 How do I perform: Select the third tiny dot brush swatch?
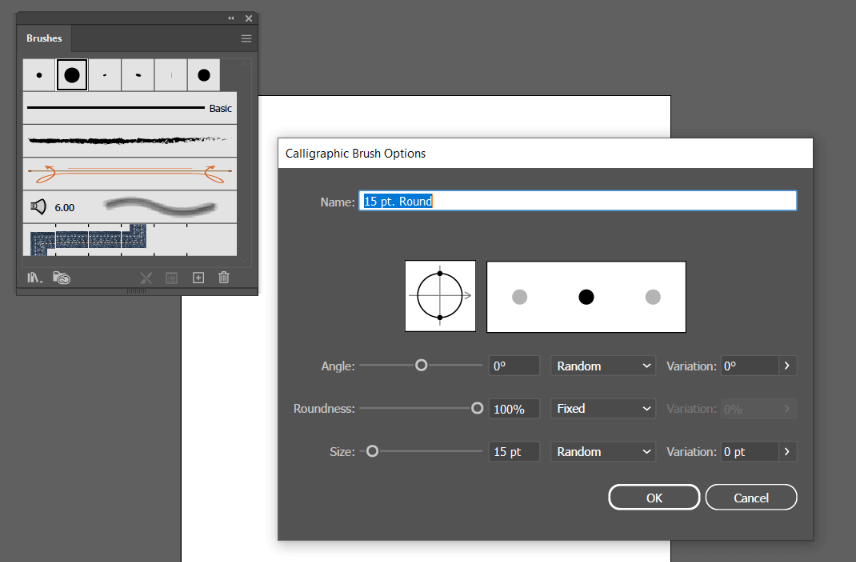[x=105, y=75]
